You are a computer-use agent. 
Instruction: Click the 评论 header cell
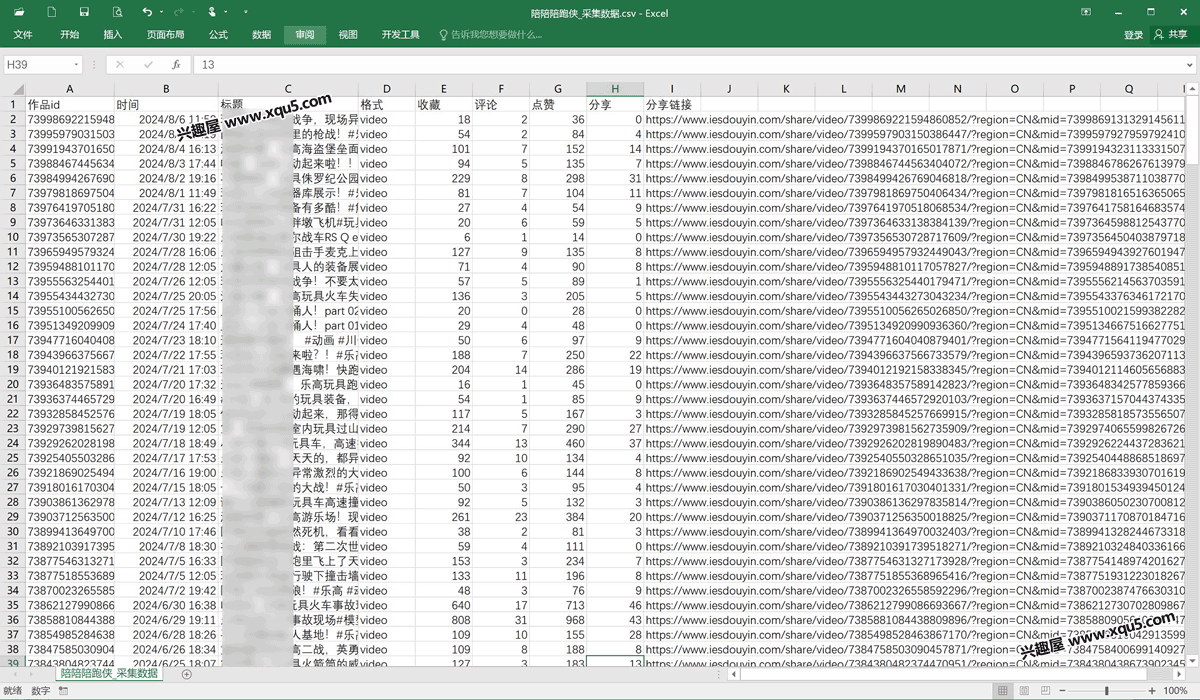(501, 104)
